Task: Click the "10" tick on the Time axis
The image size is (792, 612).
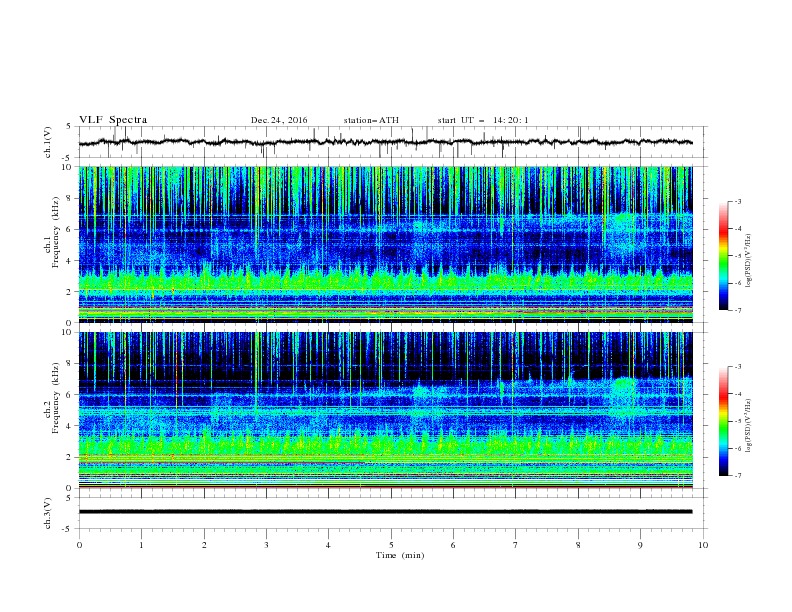Action: point(703,545)
